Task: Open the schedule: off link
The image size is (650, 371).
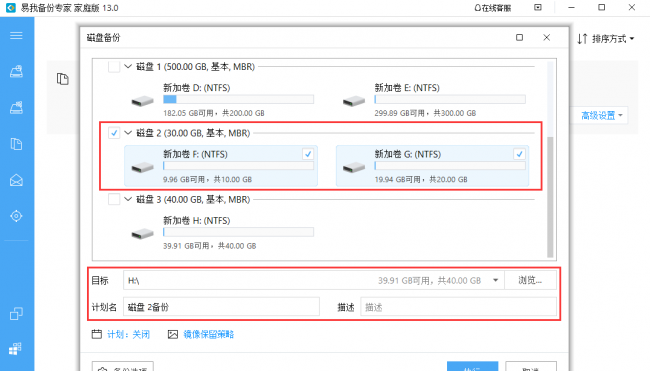Action: tap(129, 335)
